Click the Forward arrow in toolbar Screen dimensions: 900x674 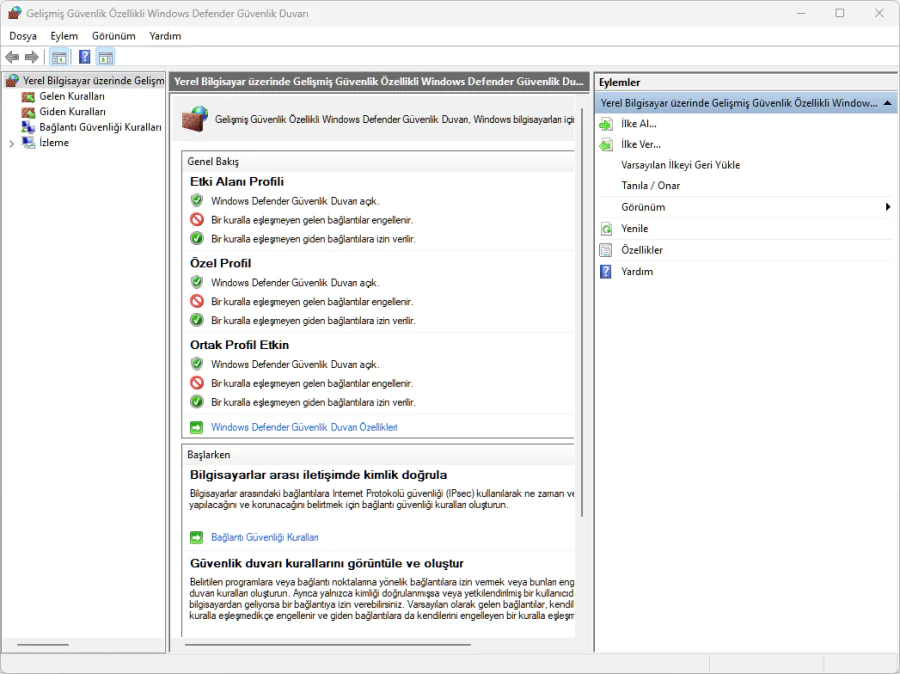(32, 57)
